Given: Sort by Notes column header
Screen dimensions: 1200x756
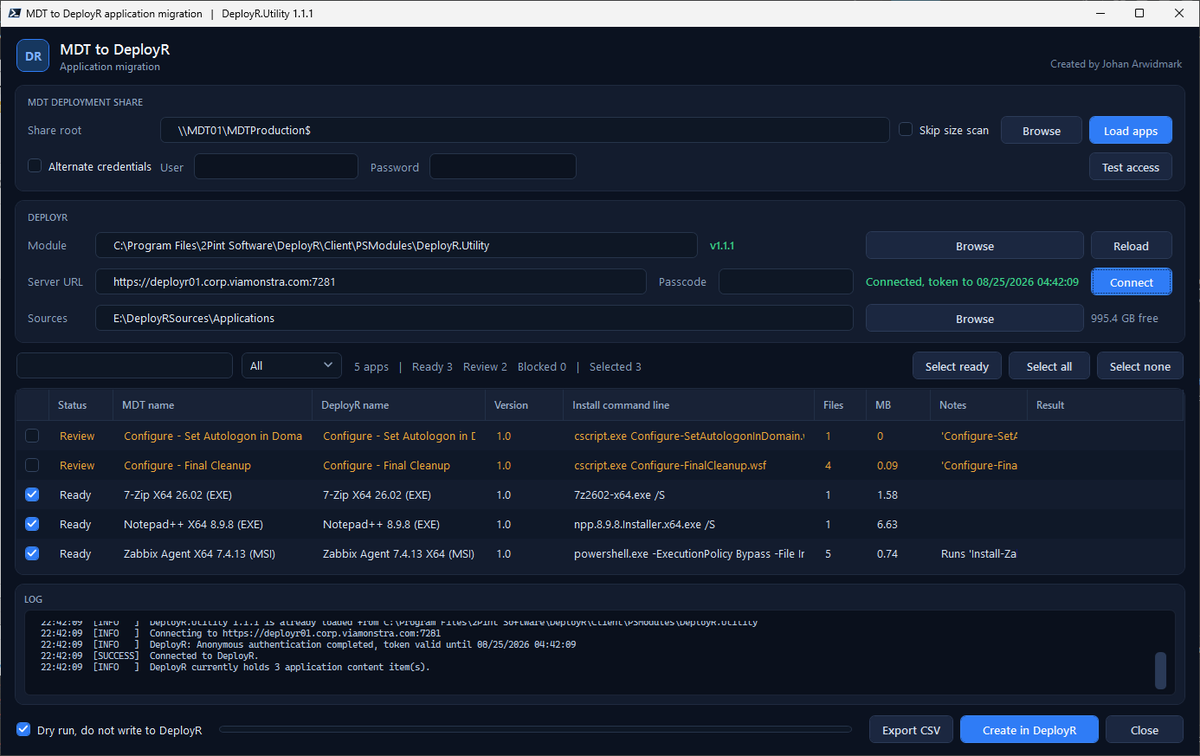Looking at the screenshot, I should [979, 405].
